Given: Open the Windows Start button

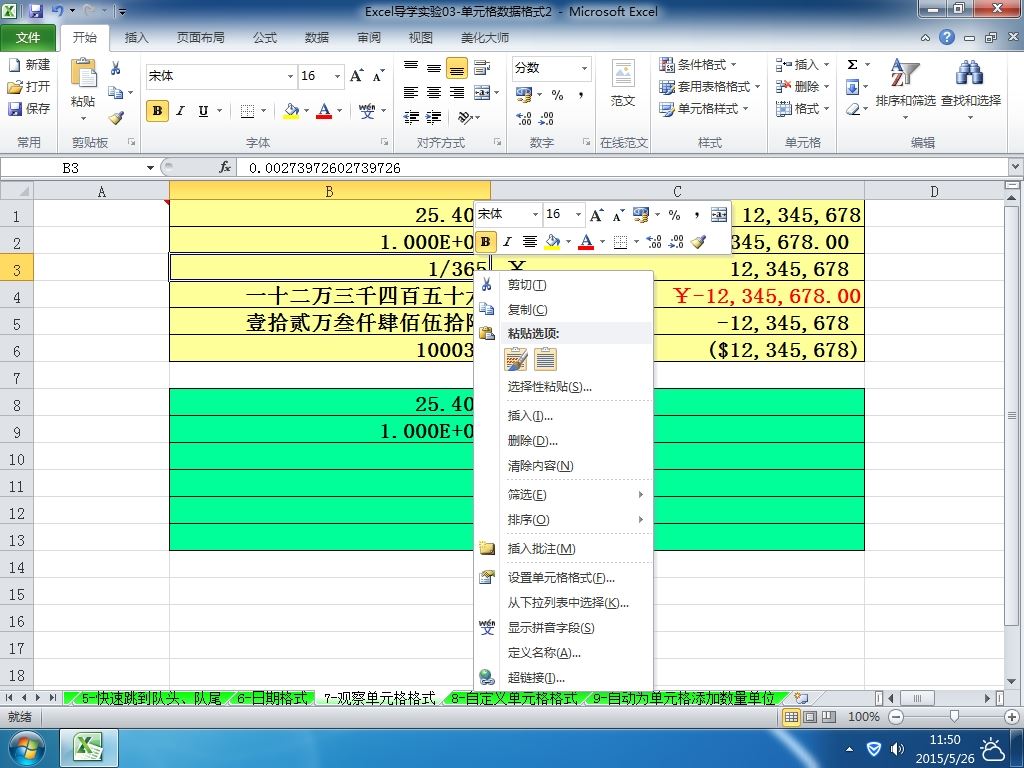Looking at the screenshot, I should [x=26, y=748].
